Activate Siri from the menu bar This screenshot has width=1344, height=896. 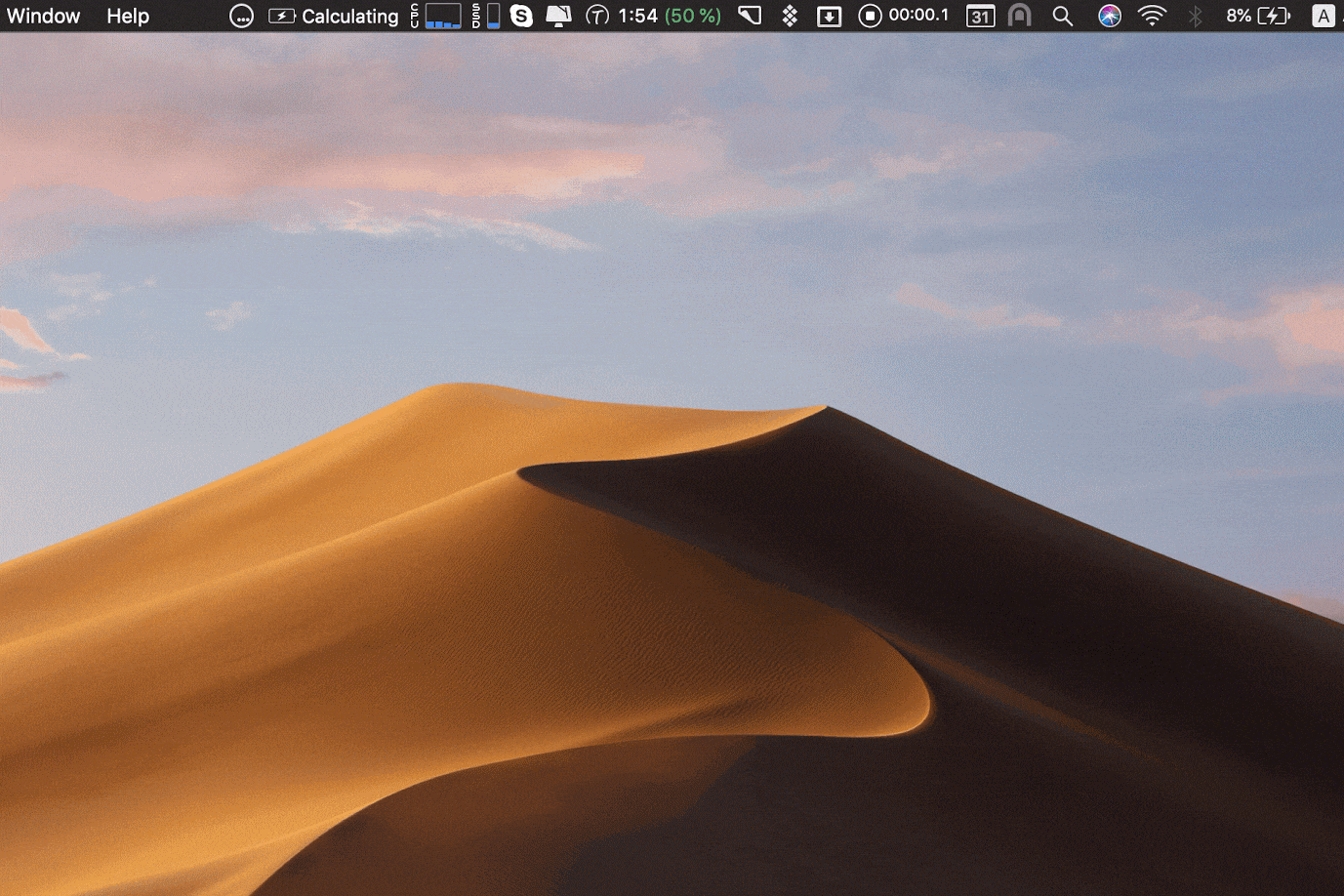(1110, 16)
